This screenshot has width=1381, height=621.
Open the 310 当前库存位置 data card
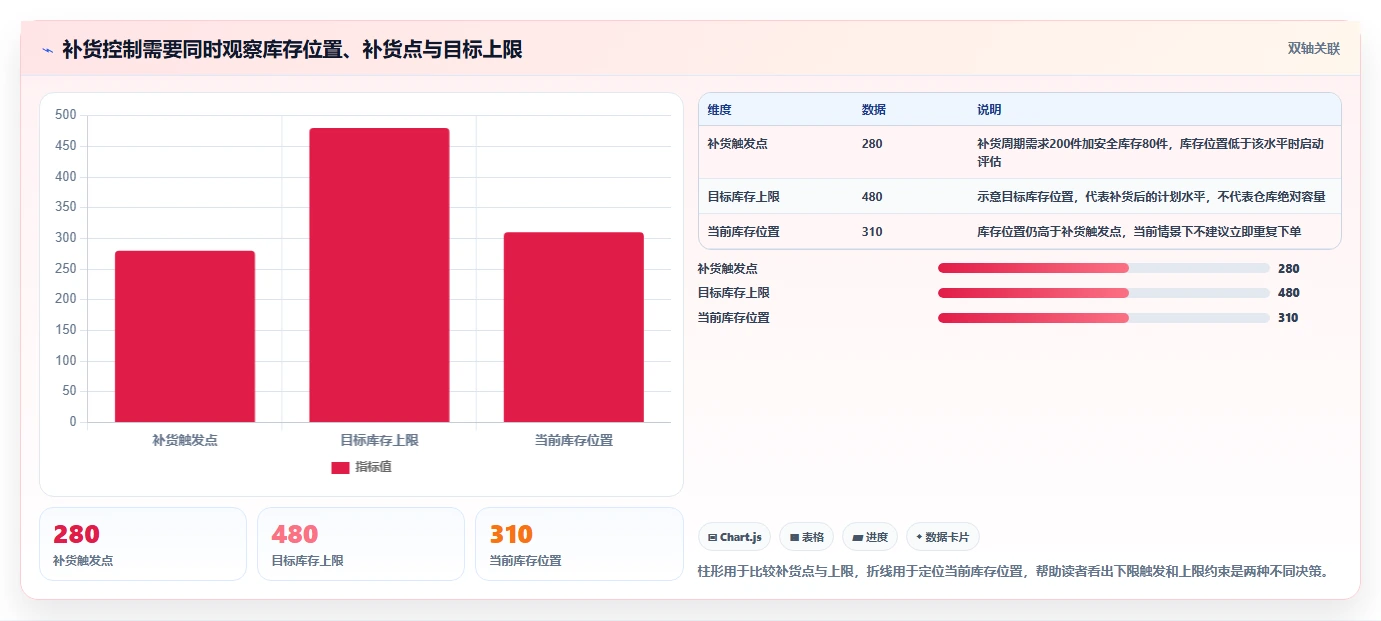click(x=579, y=544)
